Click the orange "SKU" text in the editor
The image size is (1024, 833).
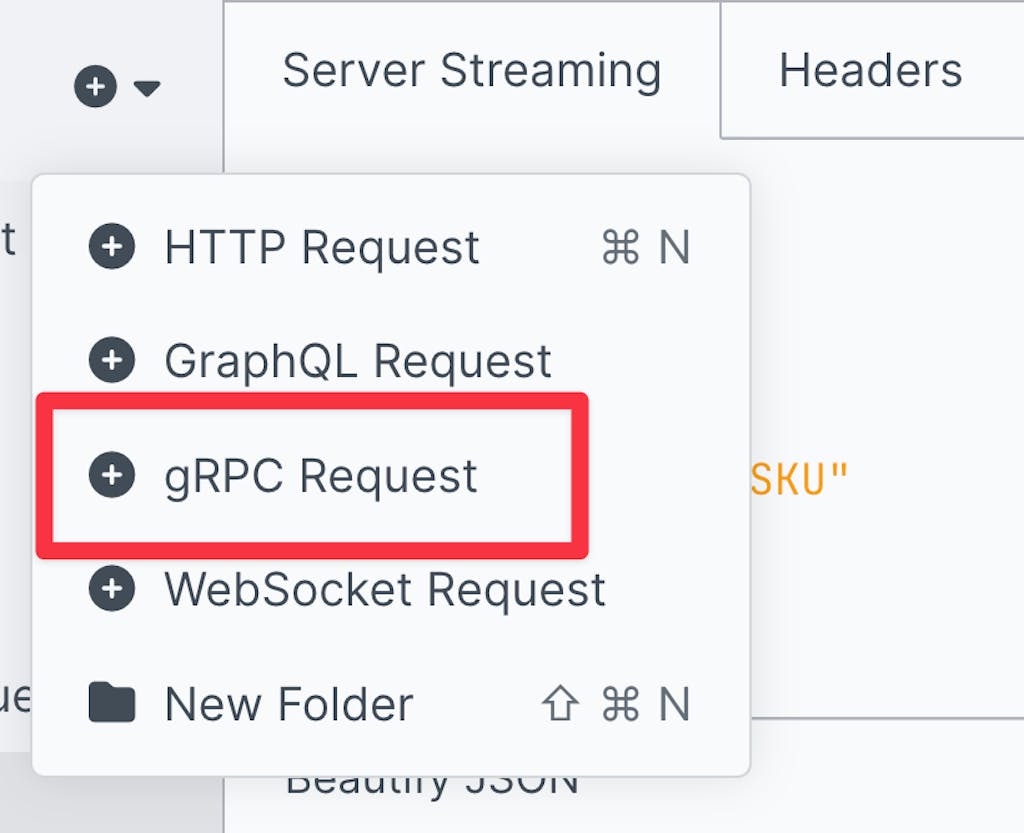click(798, 480)
